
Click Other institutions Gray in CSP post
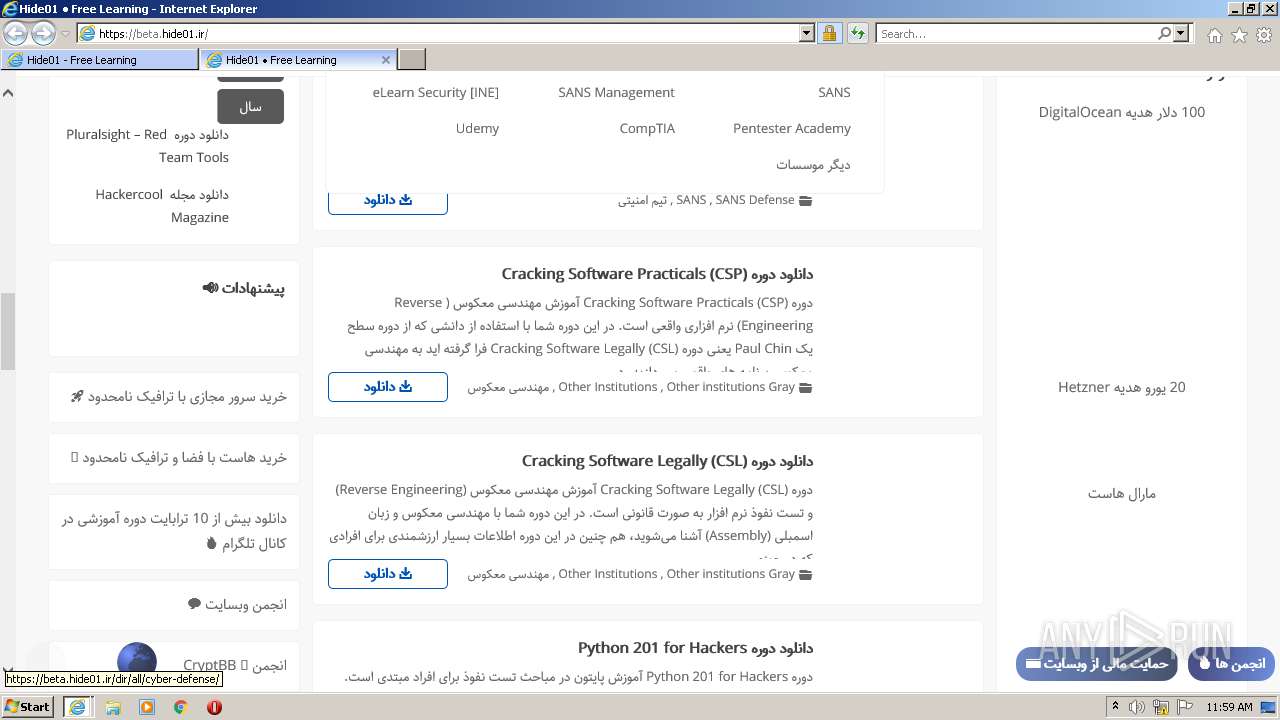[x=730, y=387]
